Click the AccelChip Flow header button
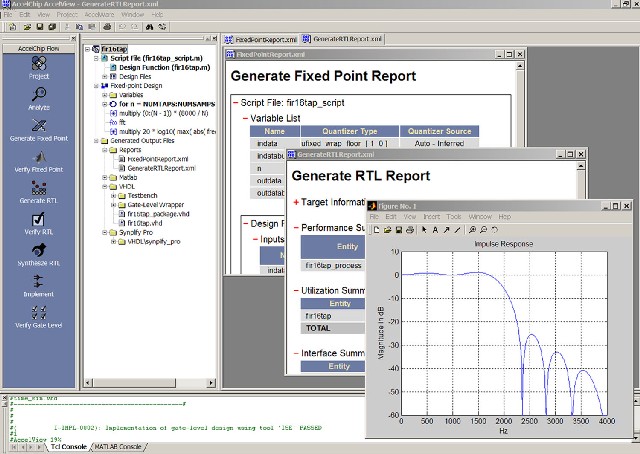This screenshot has height=454, width=640. [x=38, y=49]
